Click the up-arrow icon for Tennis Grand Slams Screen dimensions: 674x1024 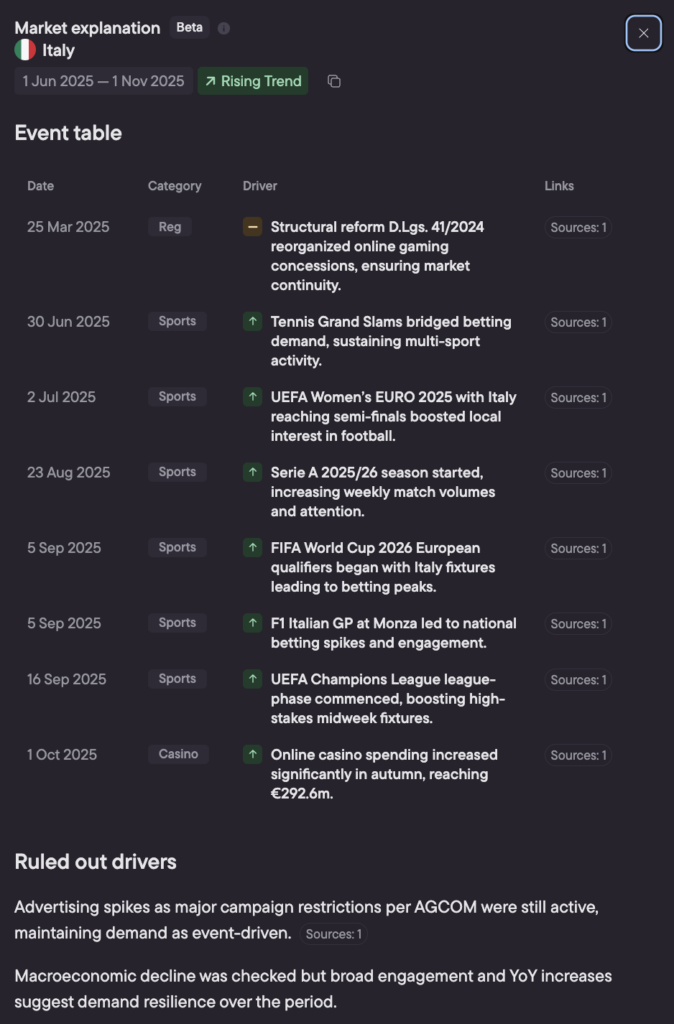[252, 322]
